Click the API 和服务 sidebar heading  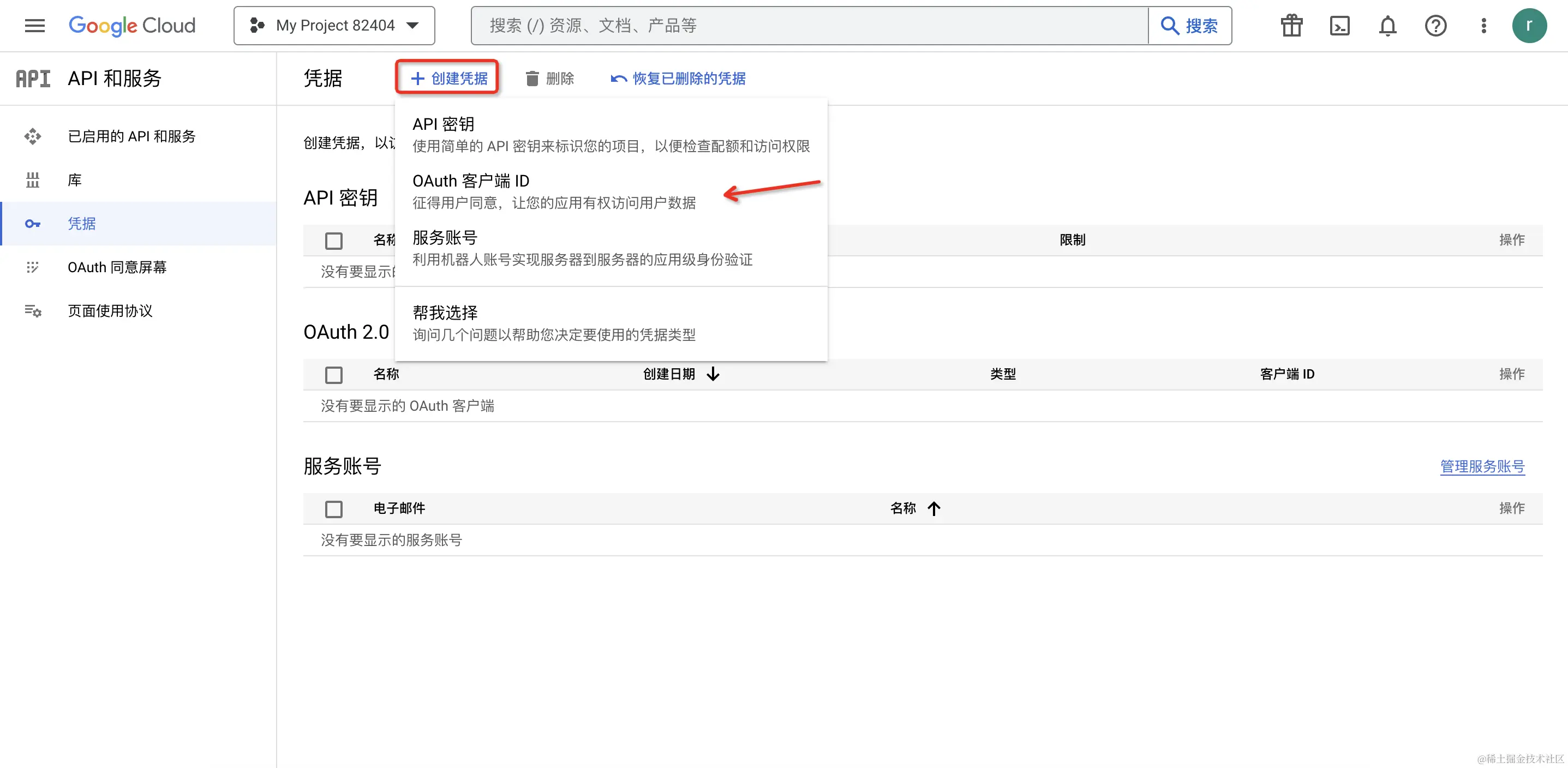point(115,79)
